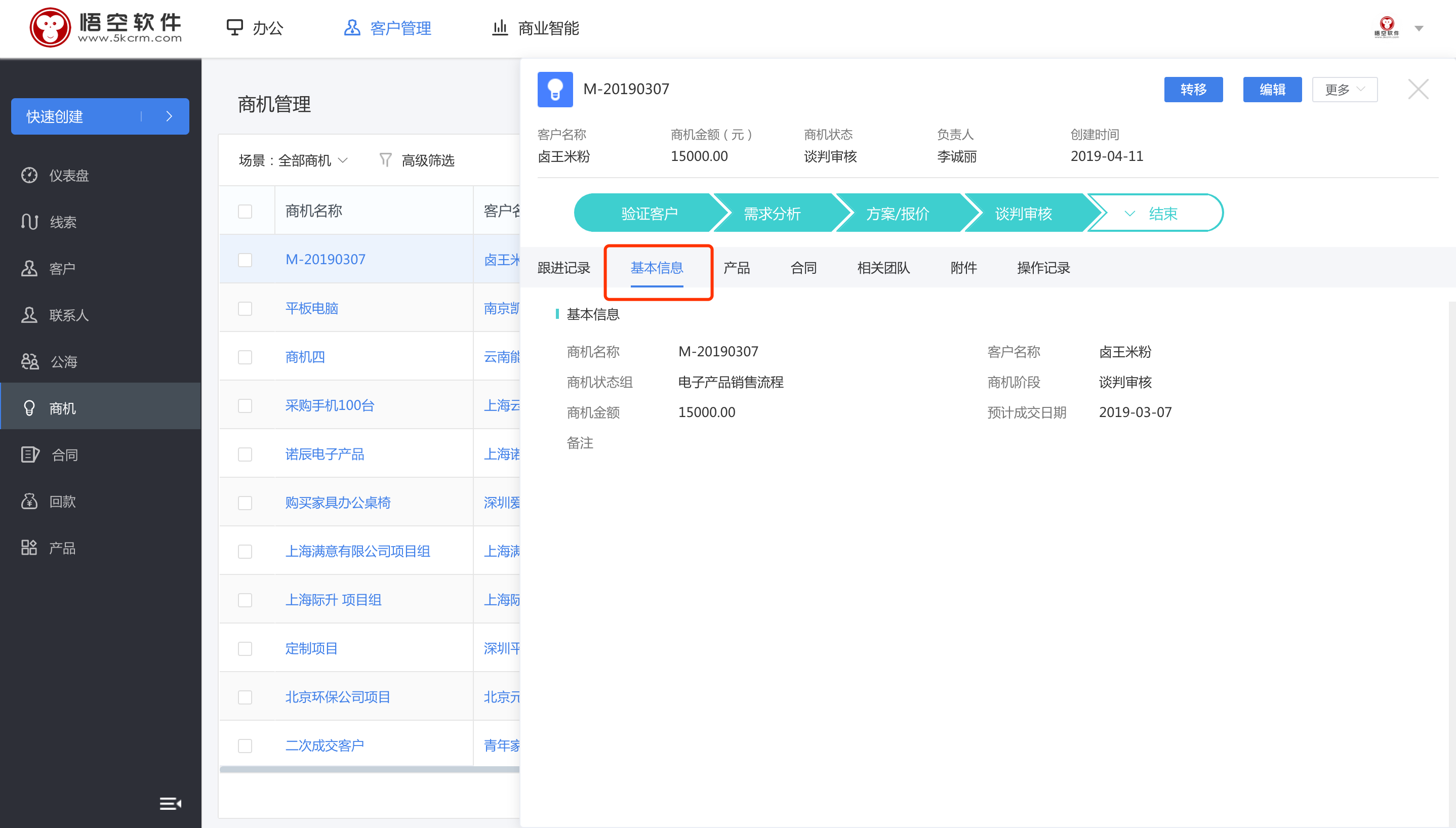Viewport: 1456px width, 828px height.
Task: Open the 北京环保公司项目 opportunity link
Action: pyautogui.click(x=338, y=697)
